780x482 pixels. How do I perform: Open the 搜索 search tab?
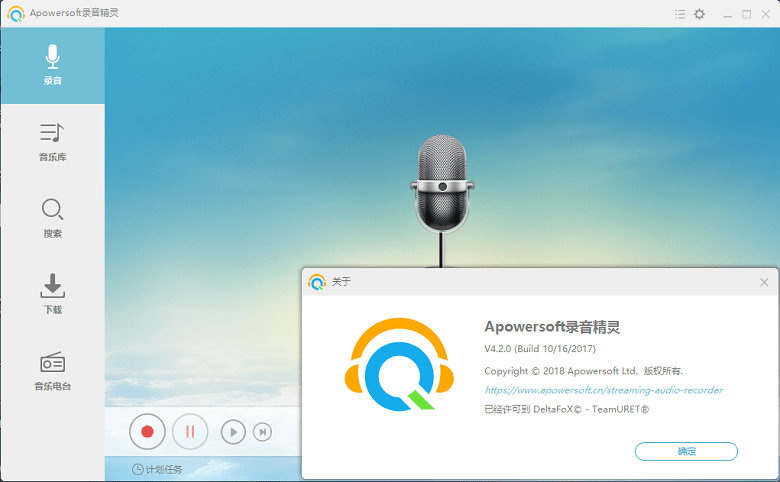tap(53, 219)
